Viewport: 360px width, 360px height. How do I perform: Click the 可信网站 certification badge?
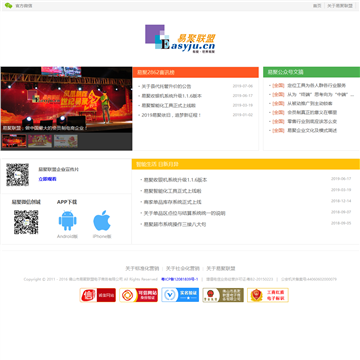click(x=138, y=295)
